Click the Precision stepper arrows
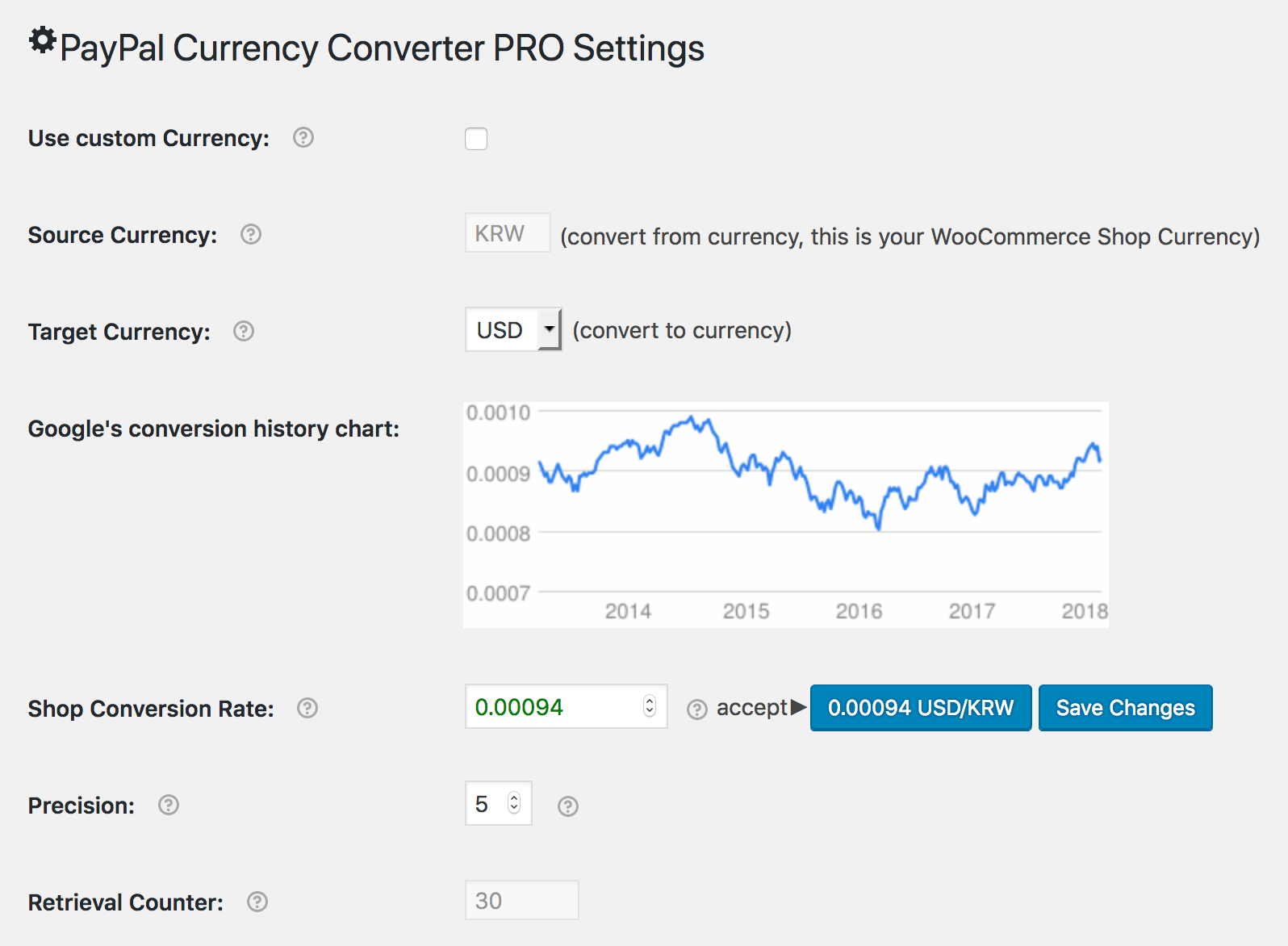 (514, 803)
